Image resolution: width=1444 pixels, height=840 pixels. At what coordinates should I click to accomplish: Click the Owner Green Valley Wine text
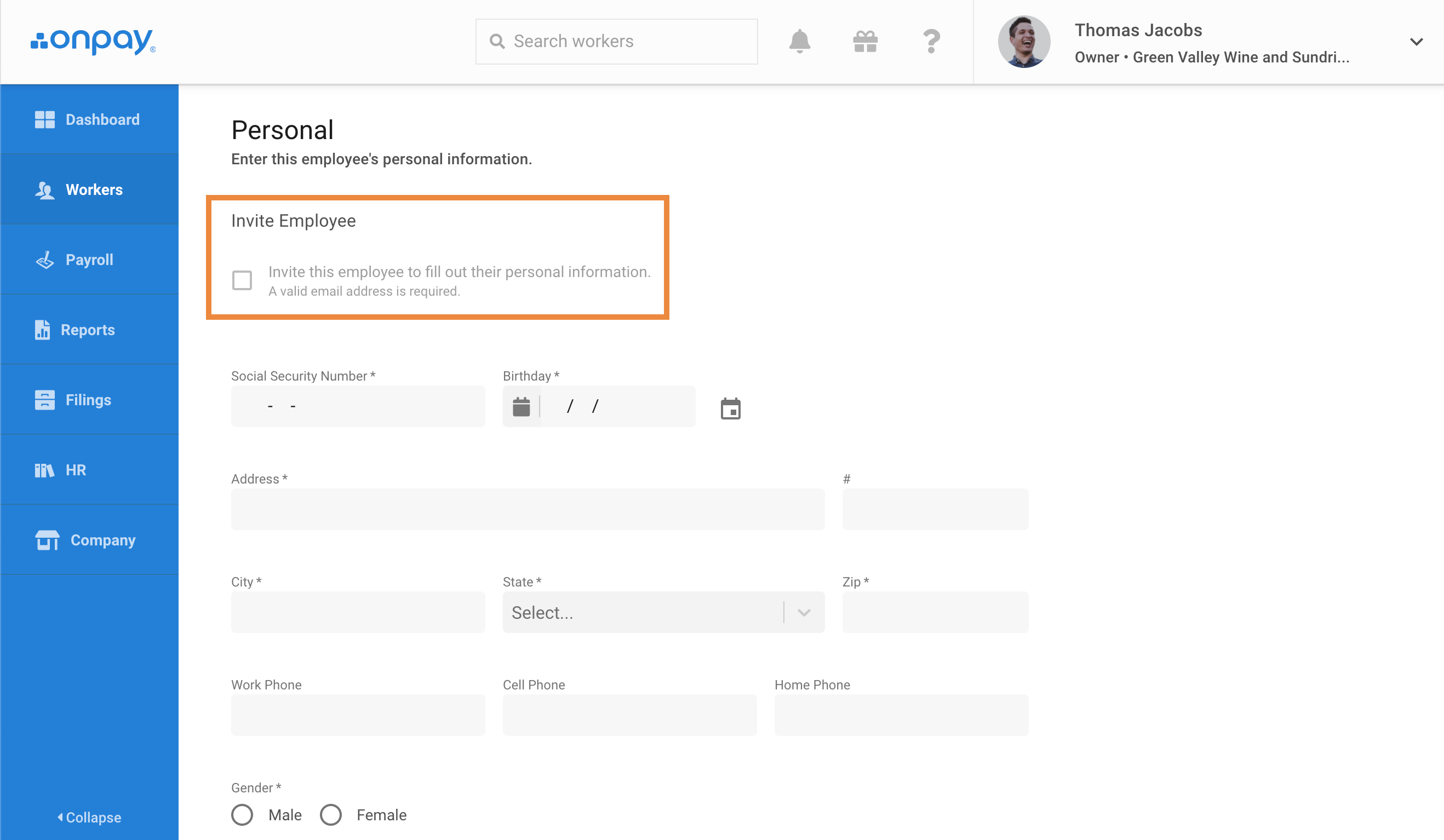pyautogui.click(x=1211, y=57)
